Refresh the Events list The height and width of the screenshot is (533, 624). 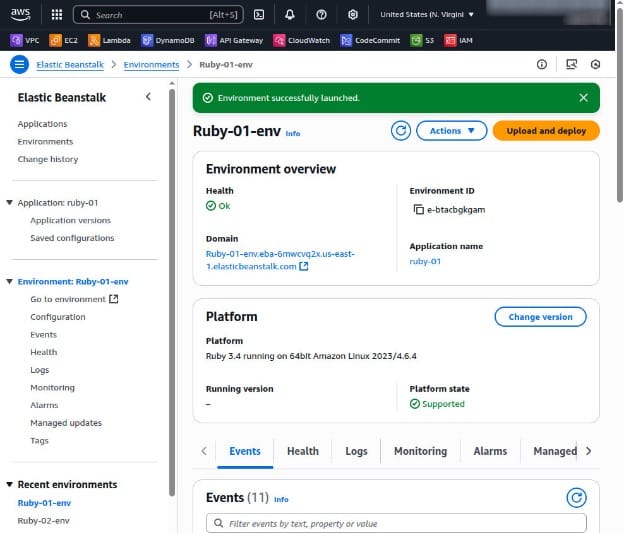point(576,498)
